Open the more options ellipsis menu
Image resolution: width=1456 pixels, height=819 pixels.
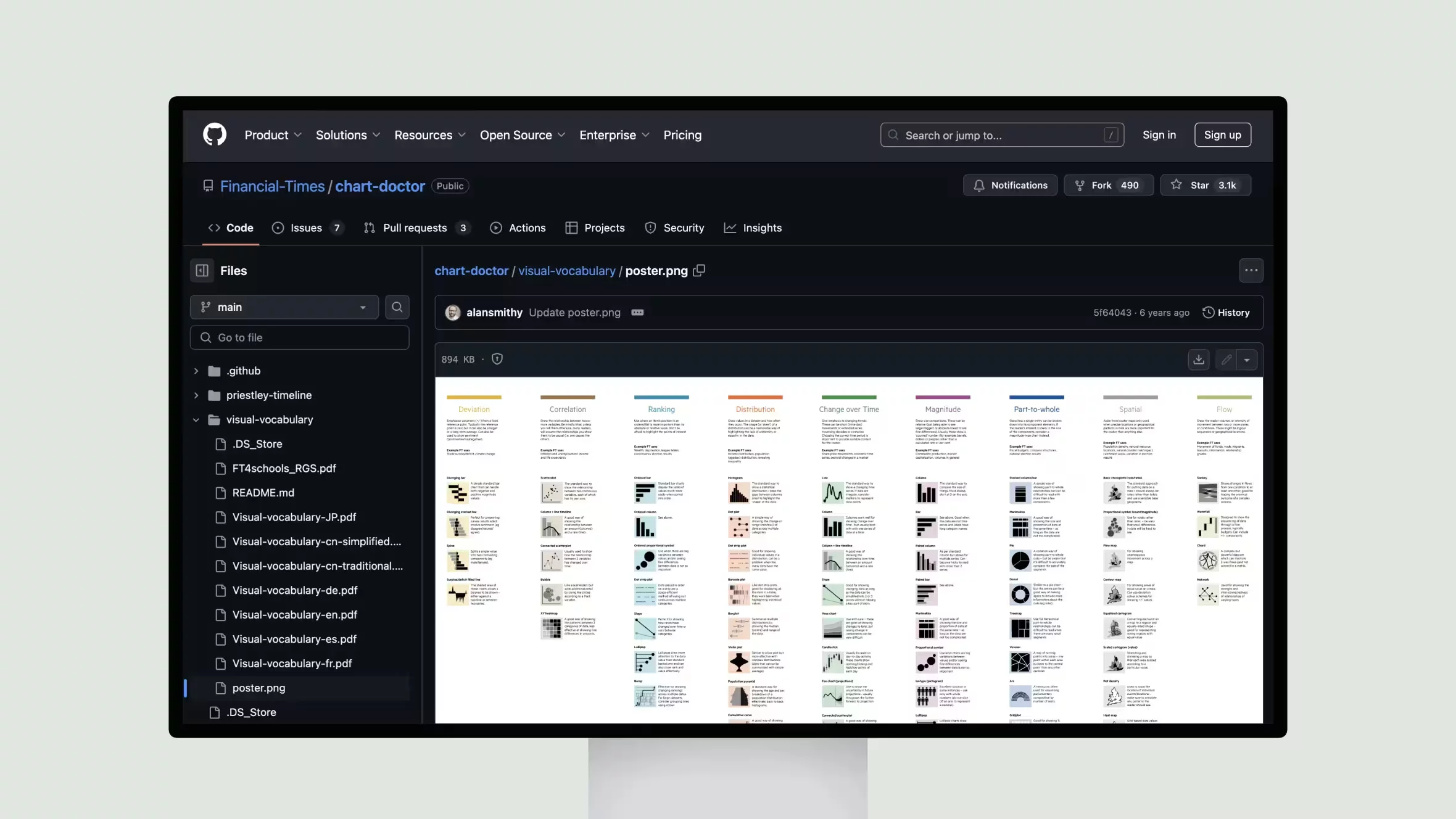coord(1251,270)
